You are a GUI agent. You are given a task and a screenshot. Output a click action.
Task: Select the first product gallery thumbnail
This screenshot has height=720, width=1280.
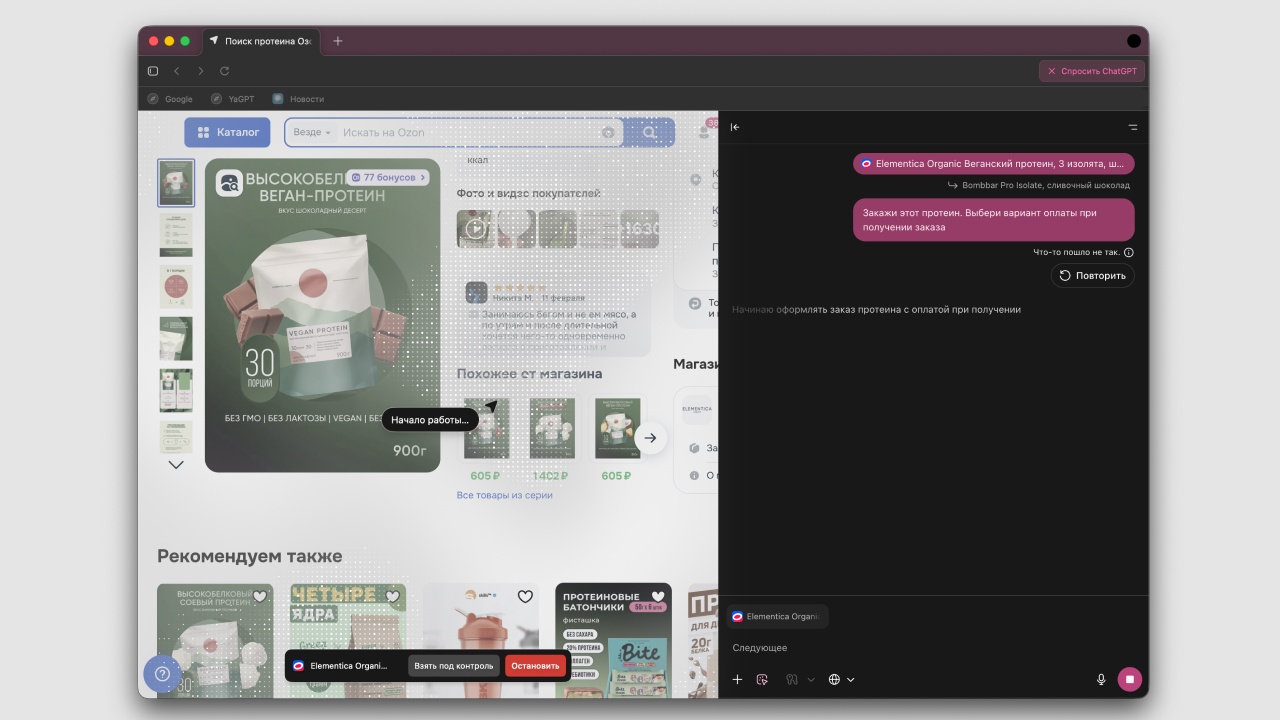176,183
